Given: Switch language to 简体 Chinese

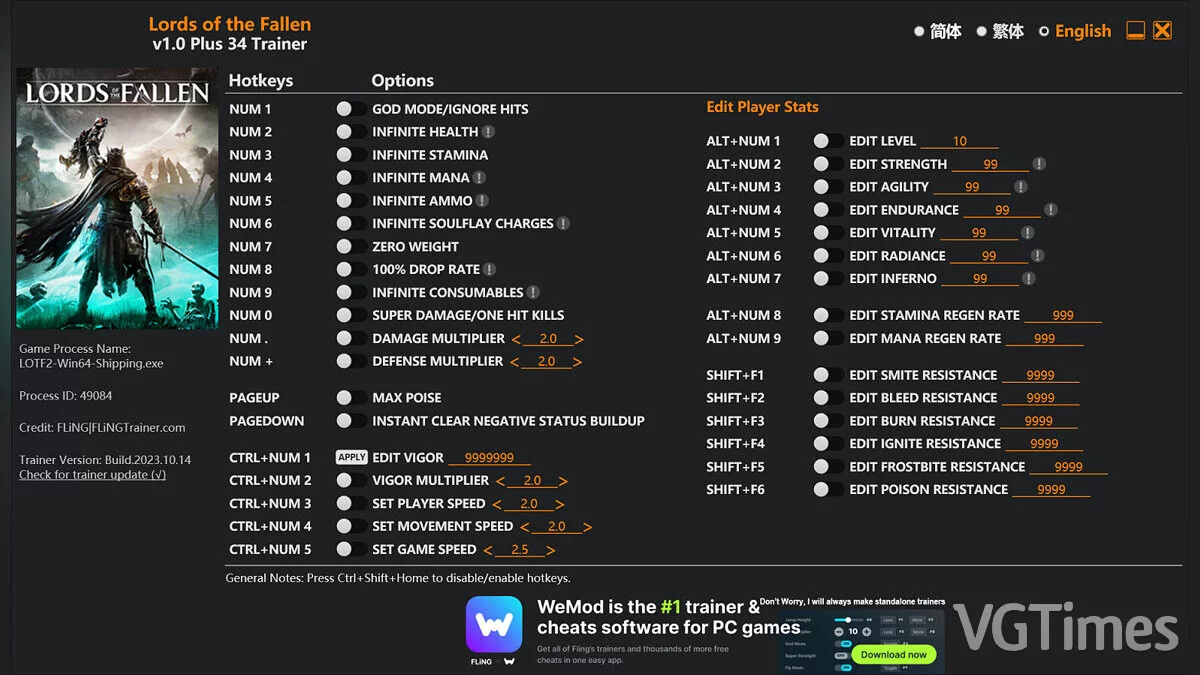Looking at the screenshot, I should [937, 31].
